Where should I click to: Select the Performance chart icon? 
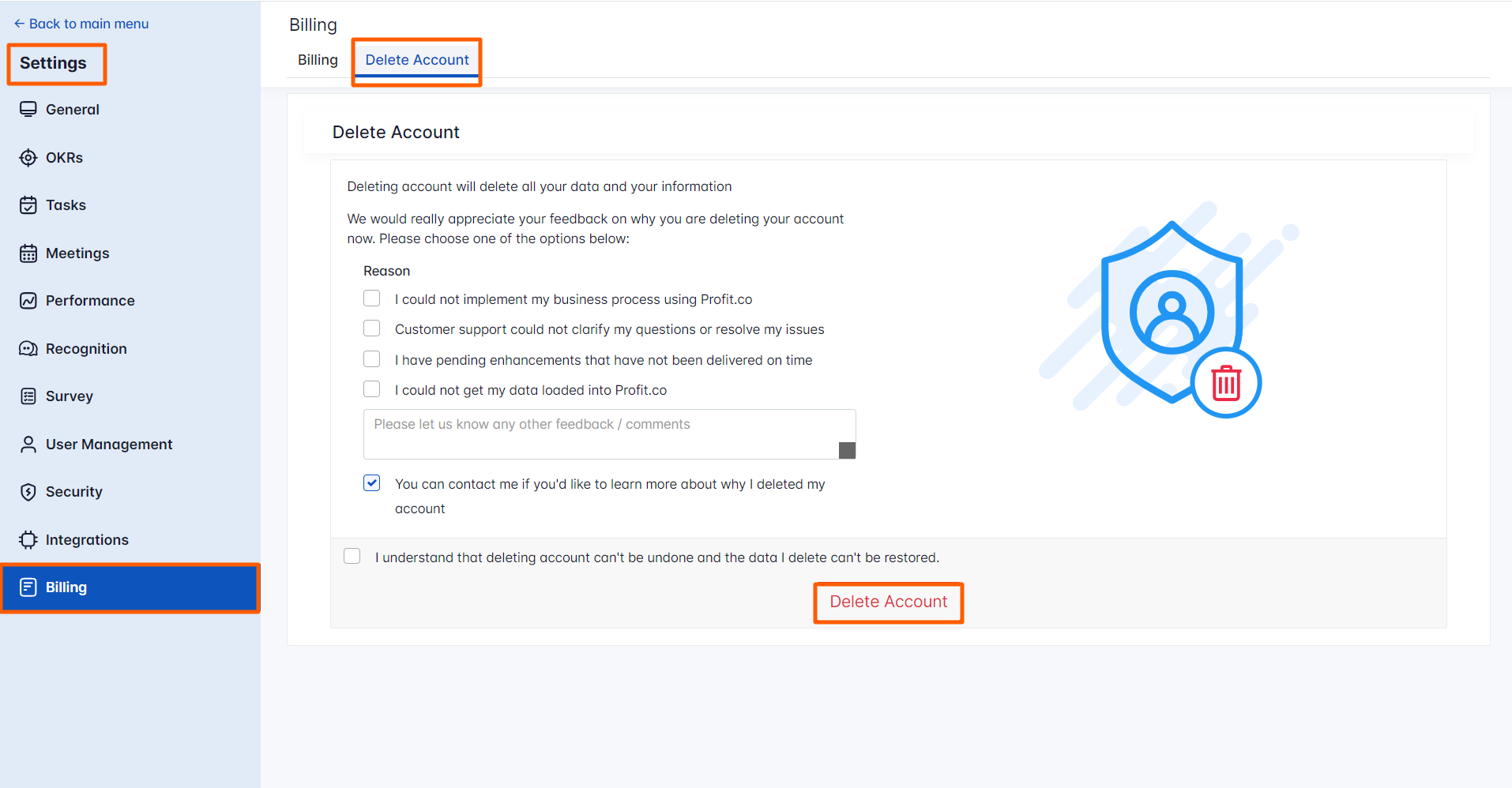coord(28,300)
